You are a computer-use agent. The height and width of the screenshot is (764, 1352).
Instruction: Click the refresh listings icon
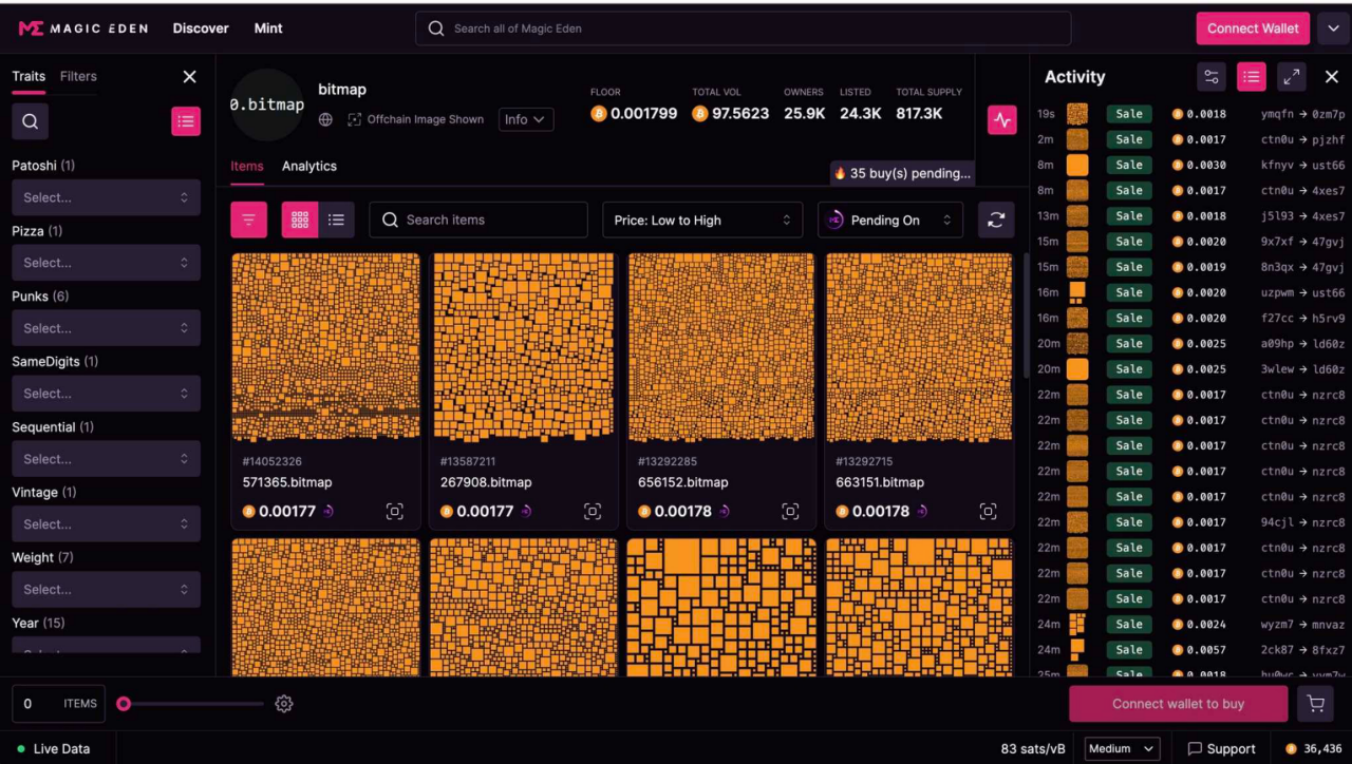tap(995, 220)
